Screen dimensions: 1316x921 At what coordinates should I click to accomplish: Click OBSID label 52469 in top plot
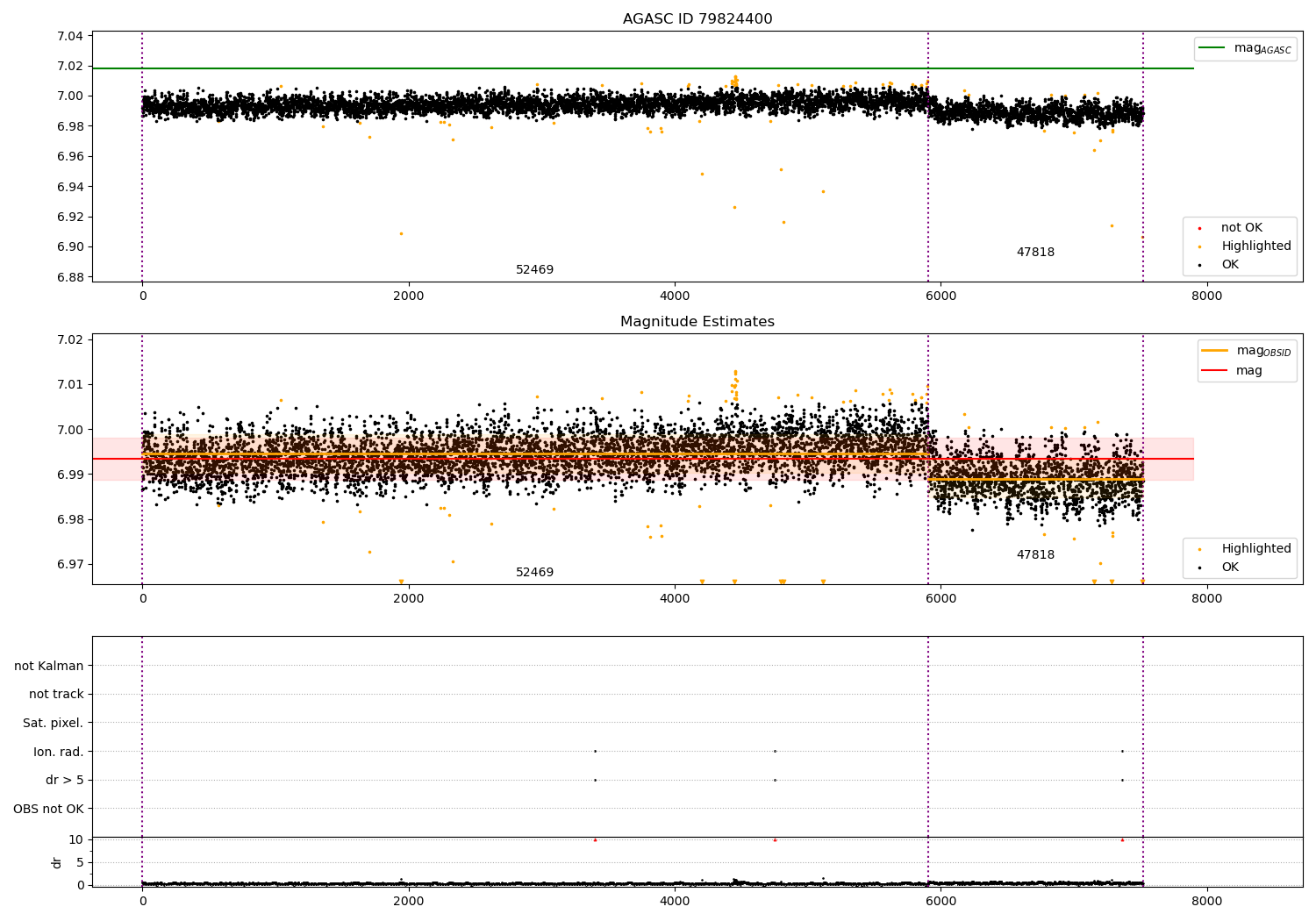534,270
